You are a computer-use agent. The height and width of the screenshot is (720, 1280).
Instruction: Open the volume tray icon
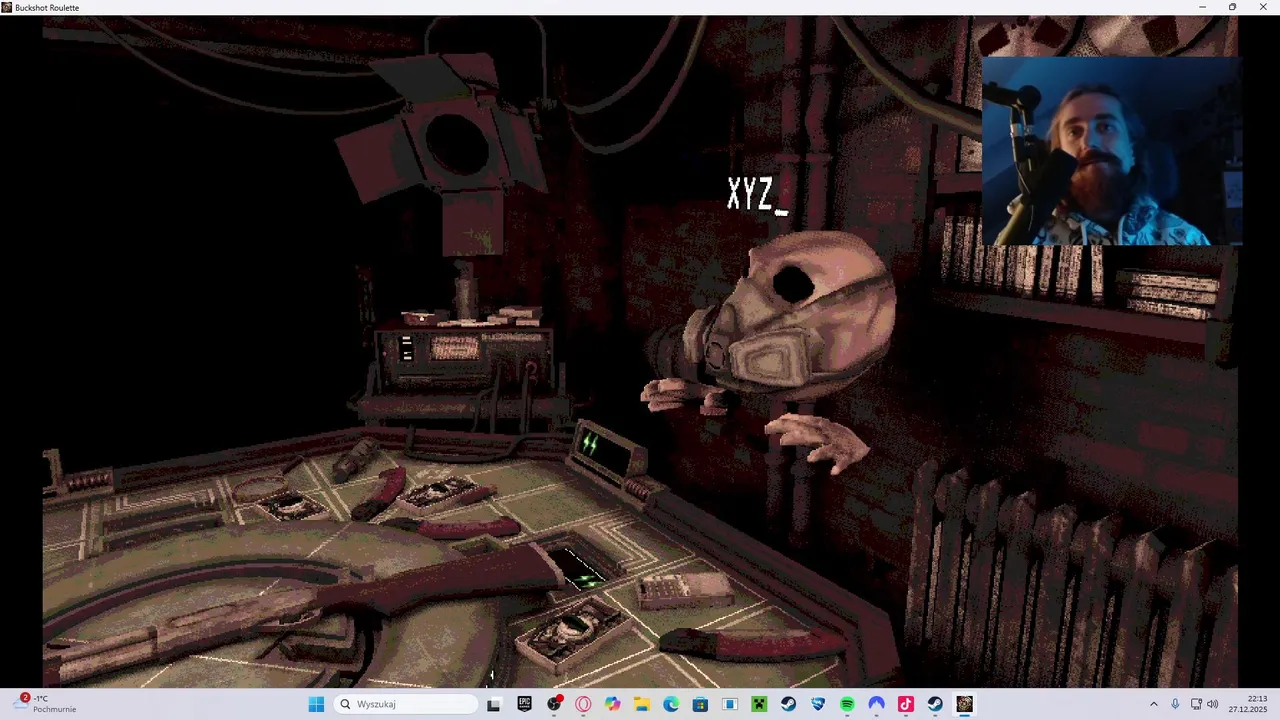pyautogui.click(x=1213, y=704)
